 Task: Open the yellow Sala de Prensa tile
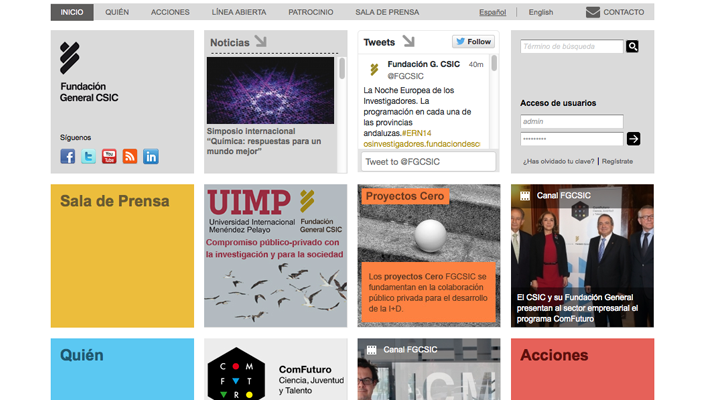click(122, 256)
